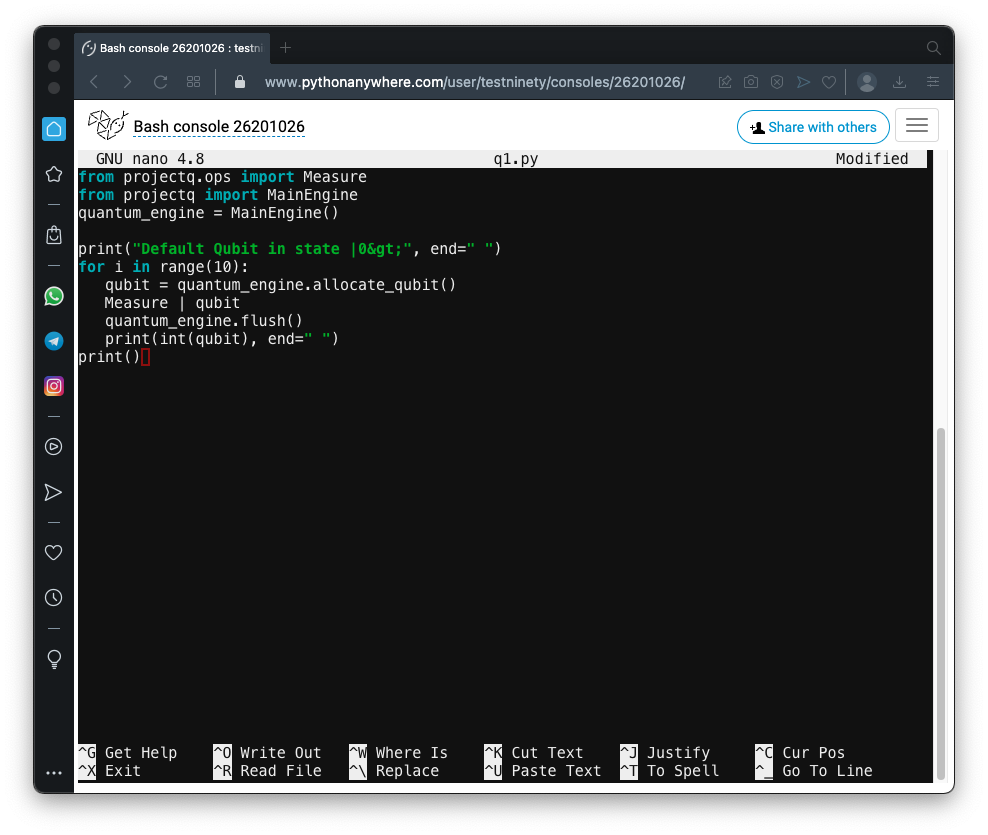Open the Player icon in sidebar
The image size is (988, 835).
coord(54,447)
